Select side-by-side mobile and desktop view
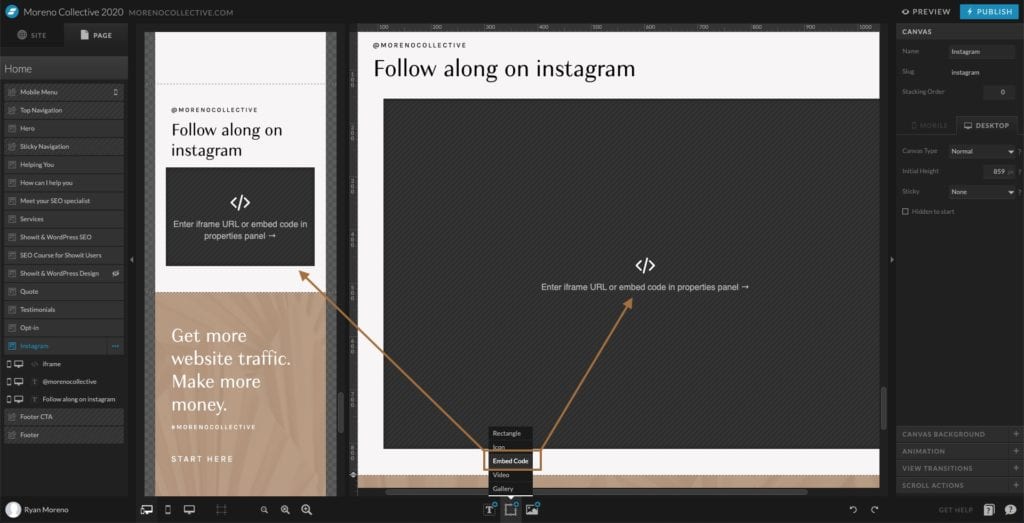The image size is (1024, 523). (x=147, y=509)
